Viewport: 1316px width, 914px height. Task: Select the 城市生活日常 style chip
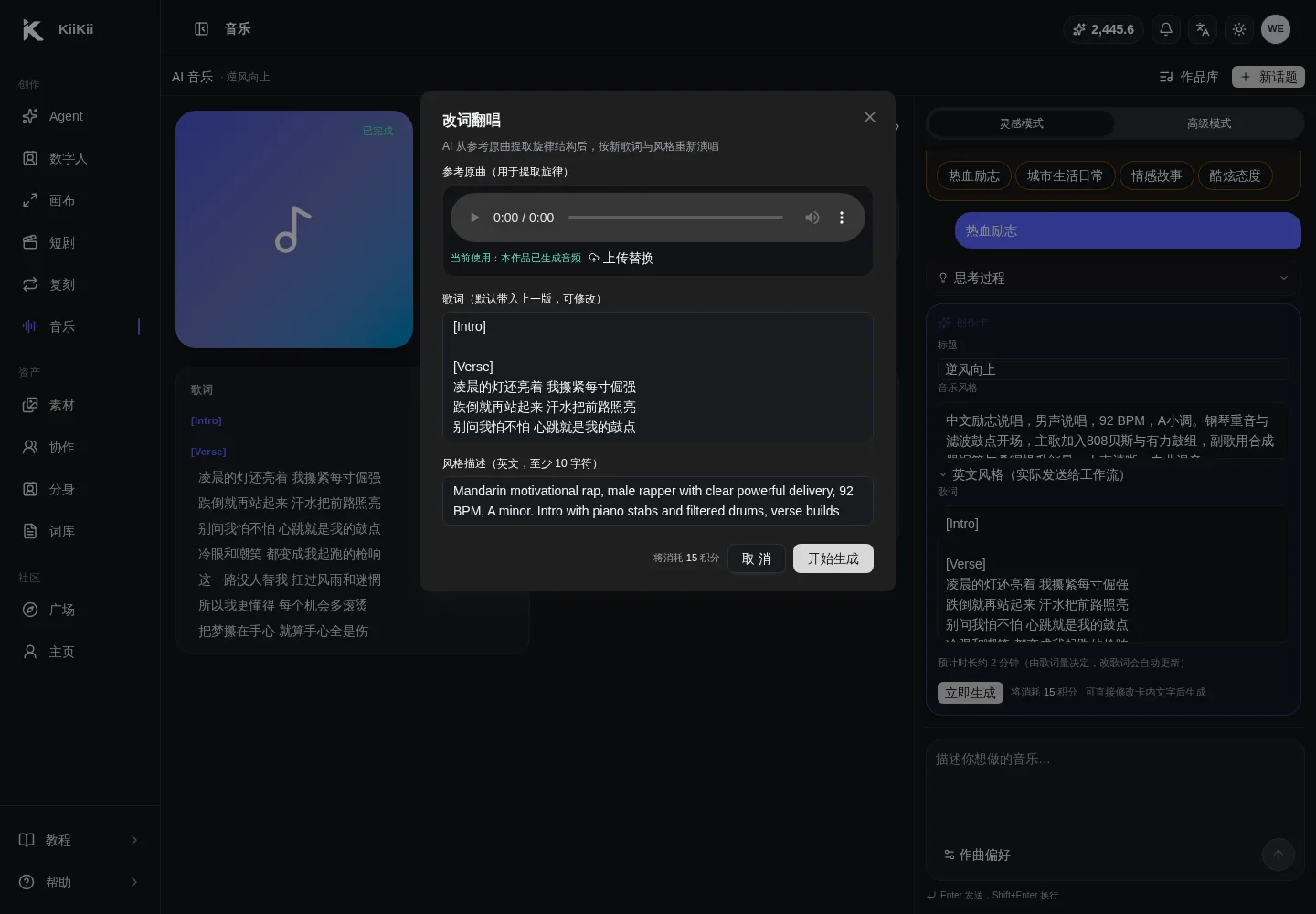(x=1065, y=175)
